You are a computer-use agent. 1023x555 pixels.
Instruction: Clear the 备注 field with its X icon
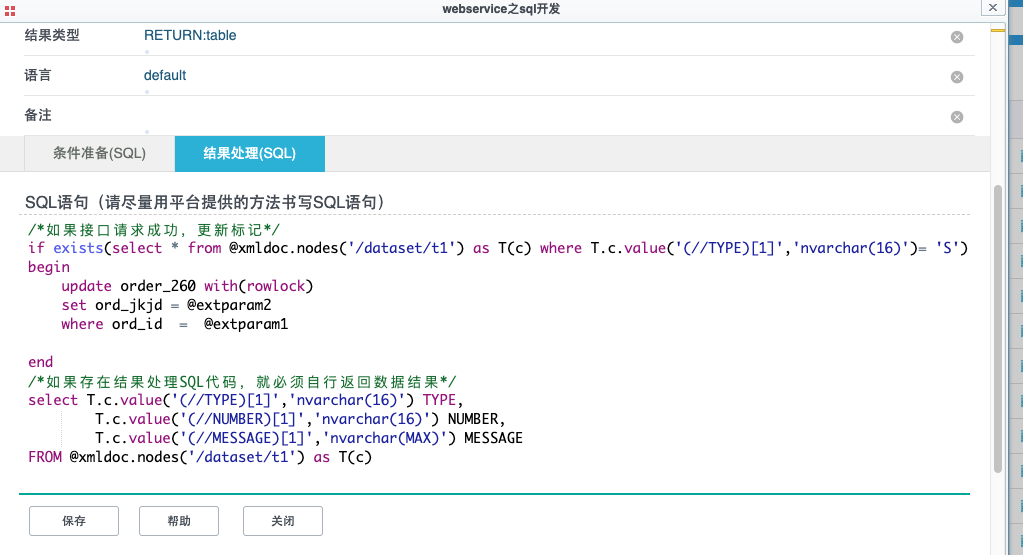[x=956, y=117]
